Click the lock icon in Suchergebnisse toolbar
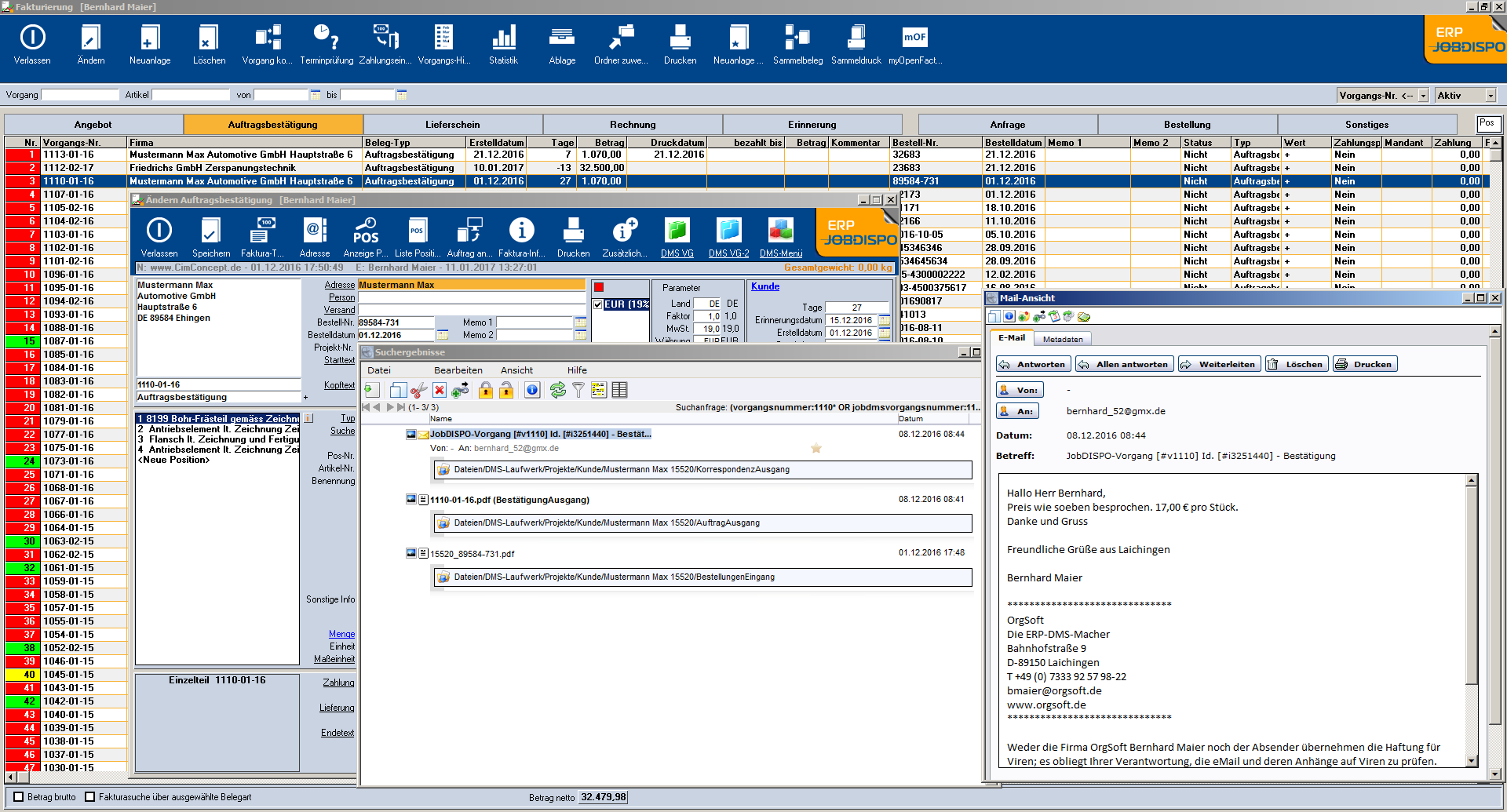Viewport: 1507px width, 812px height. tap(484, 390)
